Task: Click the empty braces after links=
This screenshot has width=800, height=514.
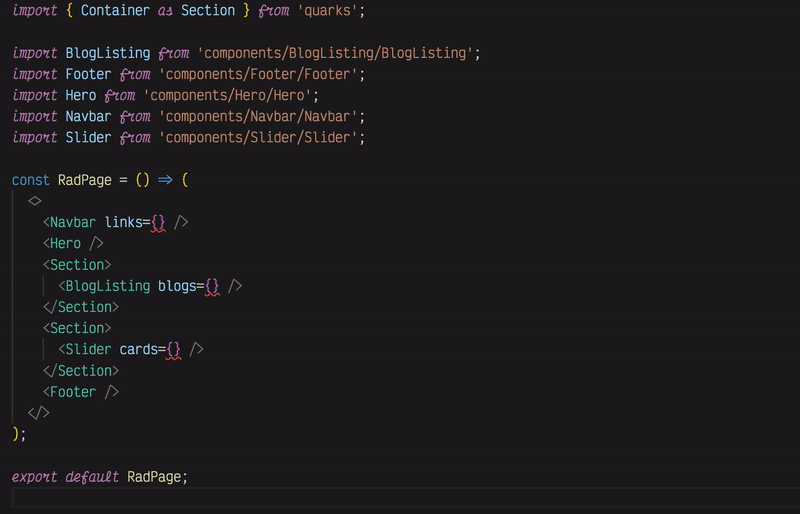Action: pos(158,222)
